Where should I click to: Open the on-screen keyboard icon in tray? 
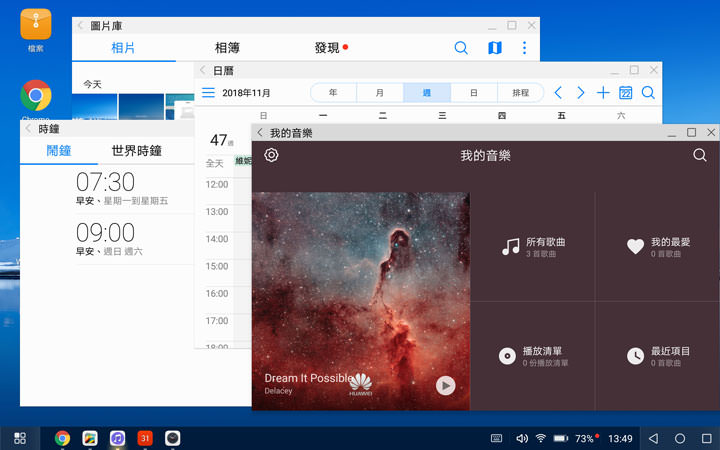(496, 439)
